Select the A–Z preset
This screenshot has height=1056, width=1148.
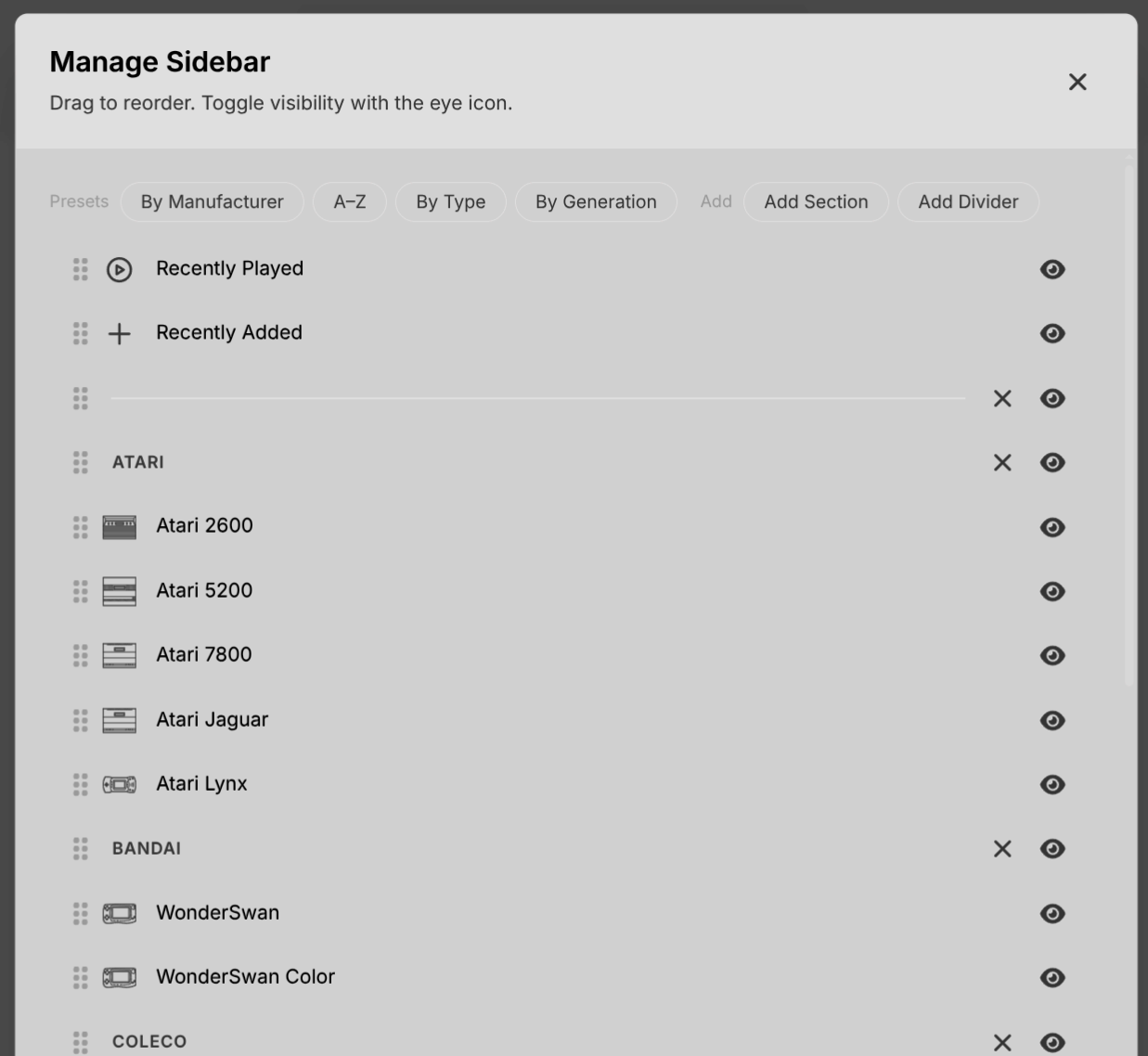pyautogui.click(x=349, y=202)
